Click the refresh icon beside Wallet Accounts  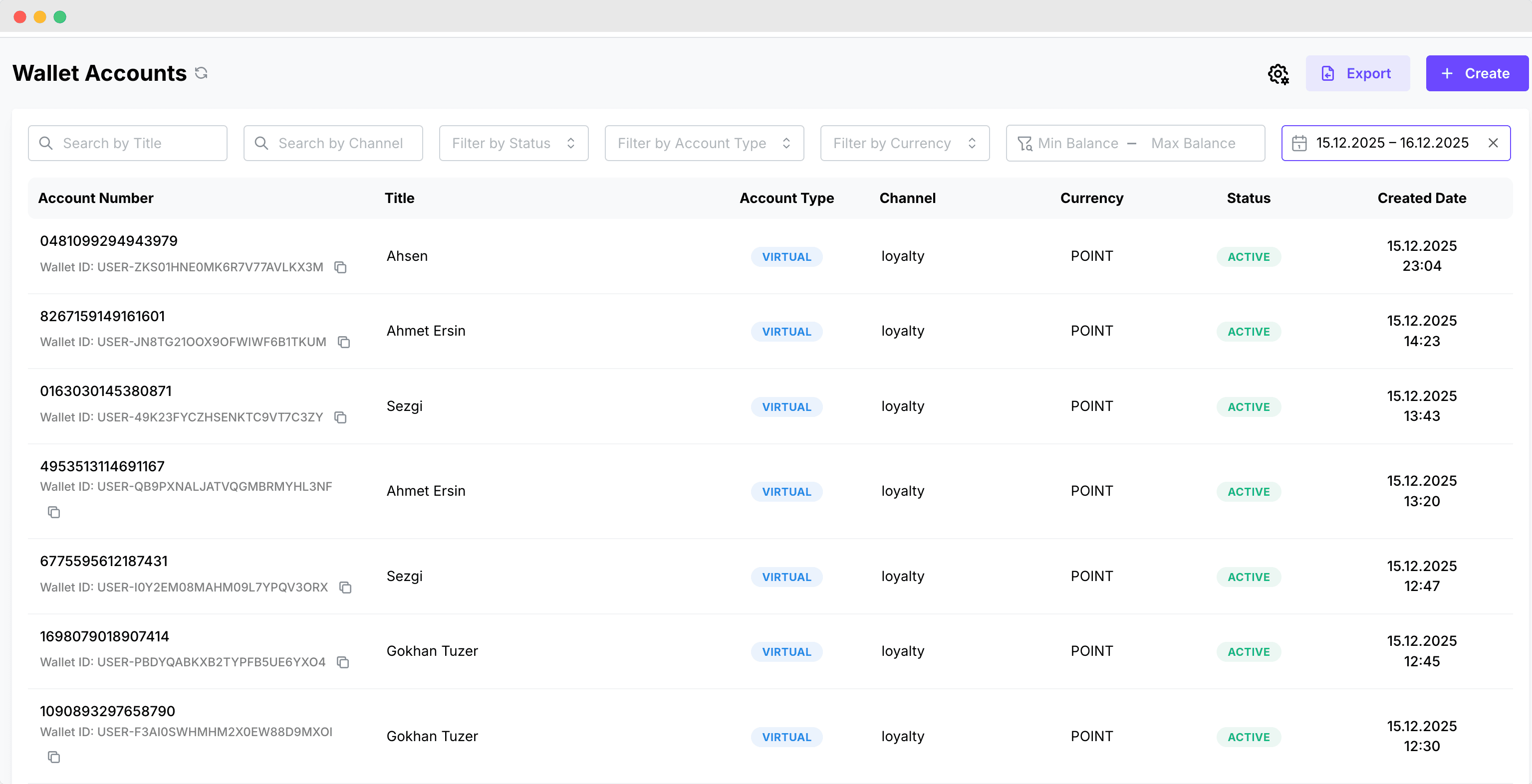[x=202, y=73]
